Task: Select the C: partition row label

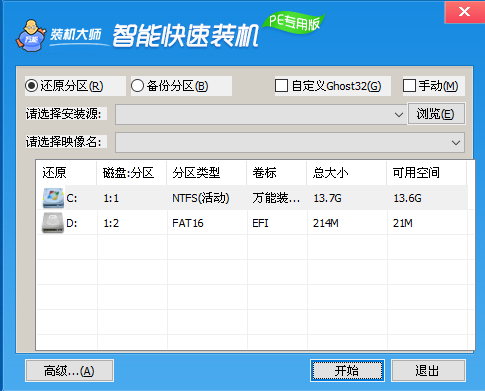Action: click(72, 198)
